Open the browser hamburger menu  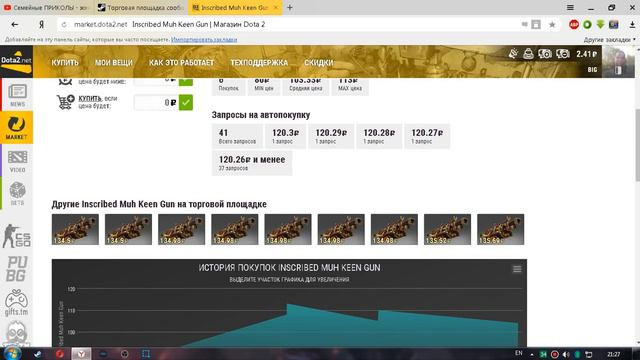(x=570, y=7)
